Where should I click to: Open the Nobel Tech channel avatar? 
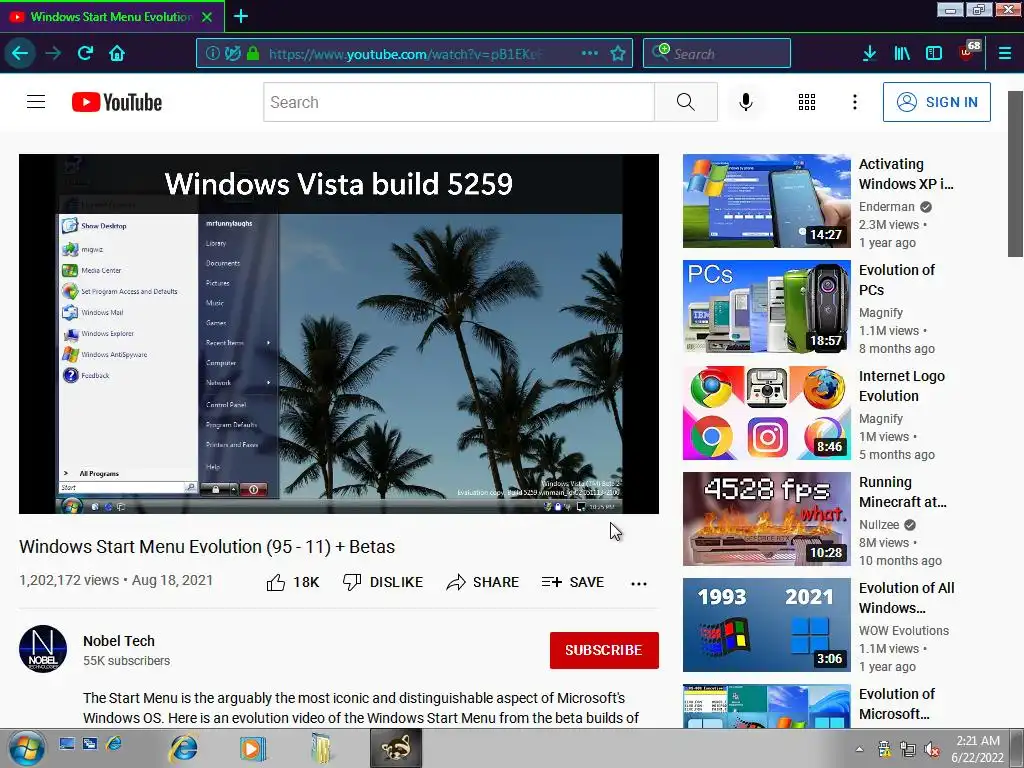point(43,649)
